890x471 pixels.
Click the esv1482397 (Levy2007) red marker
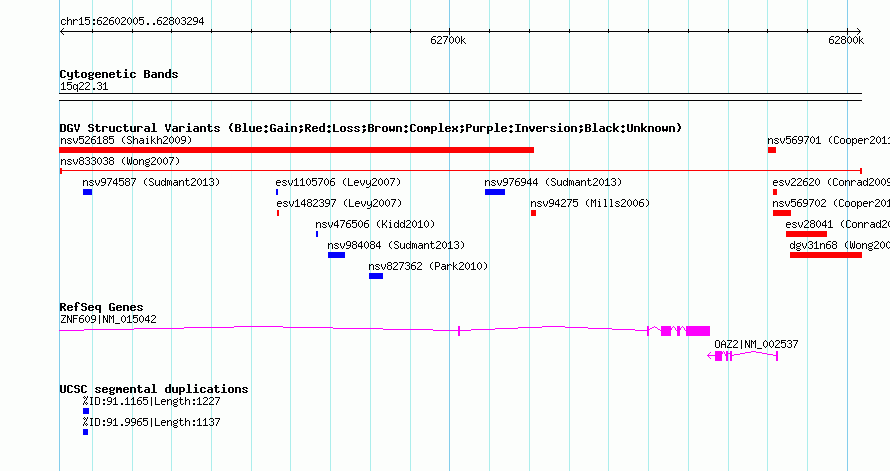[x=278, y=213]
